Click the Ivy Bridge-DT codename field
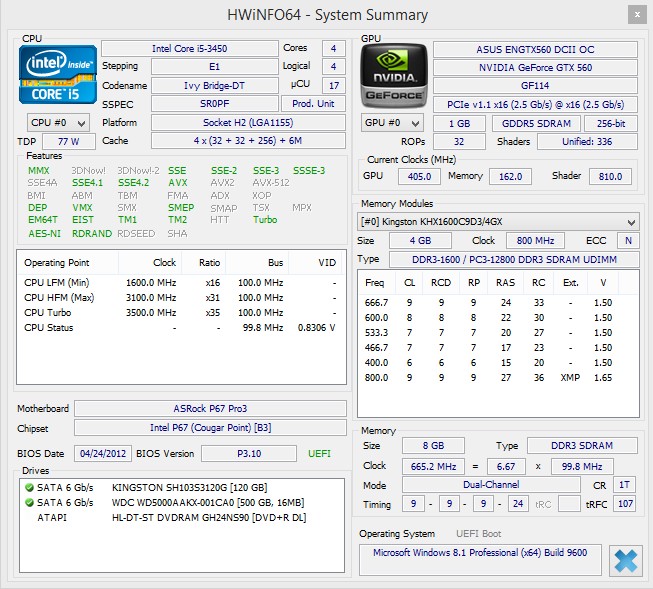 [x=214, y=86]
